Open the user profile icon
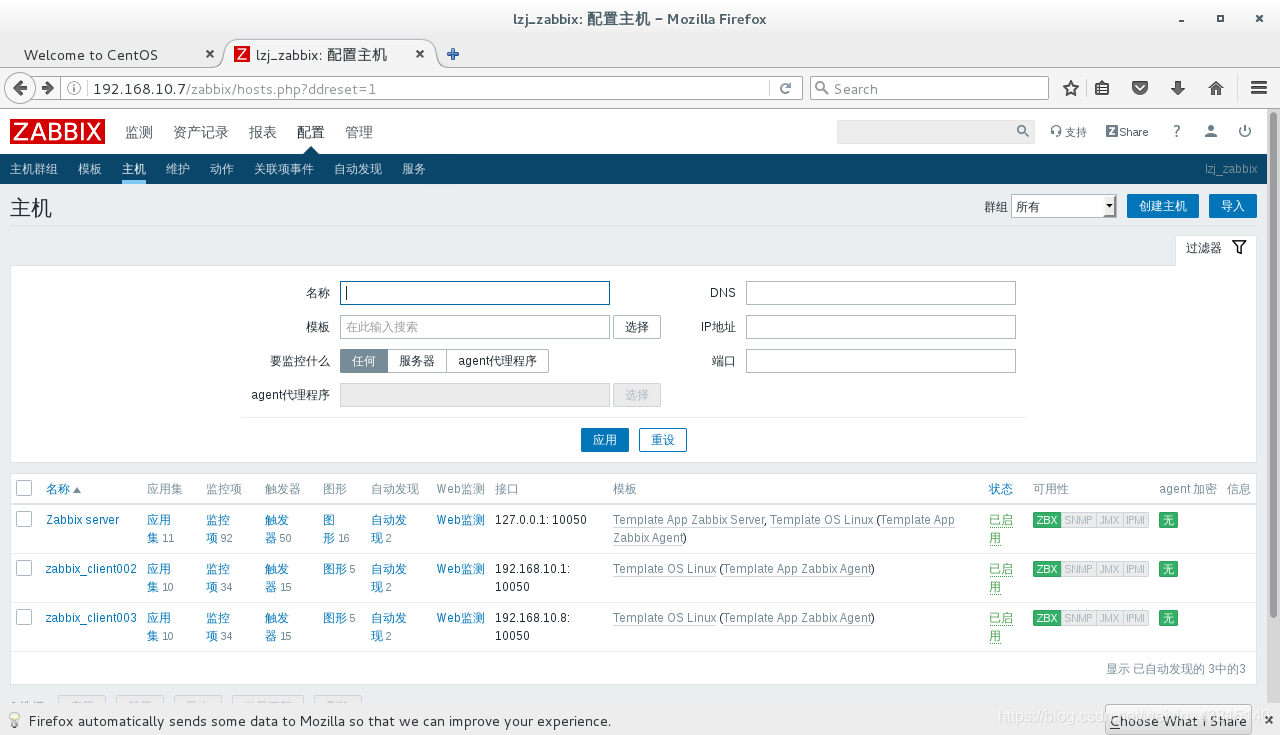1280x735 pixels. [1210, 131]
